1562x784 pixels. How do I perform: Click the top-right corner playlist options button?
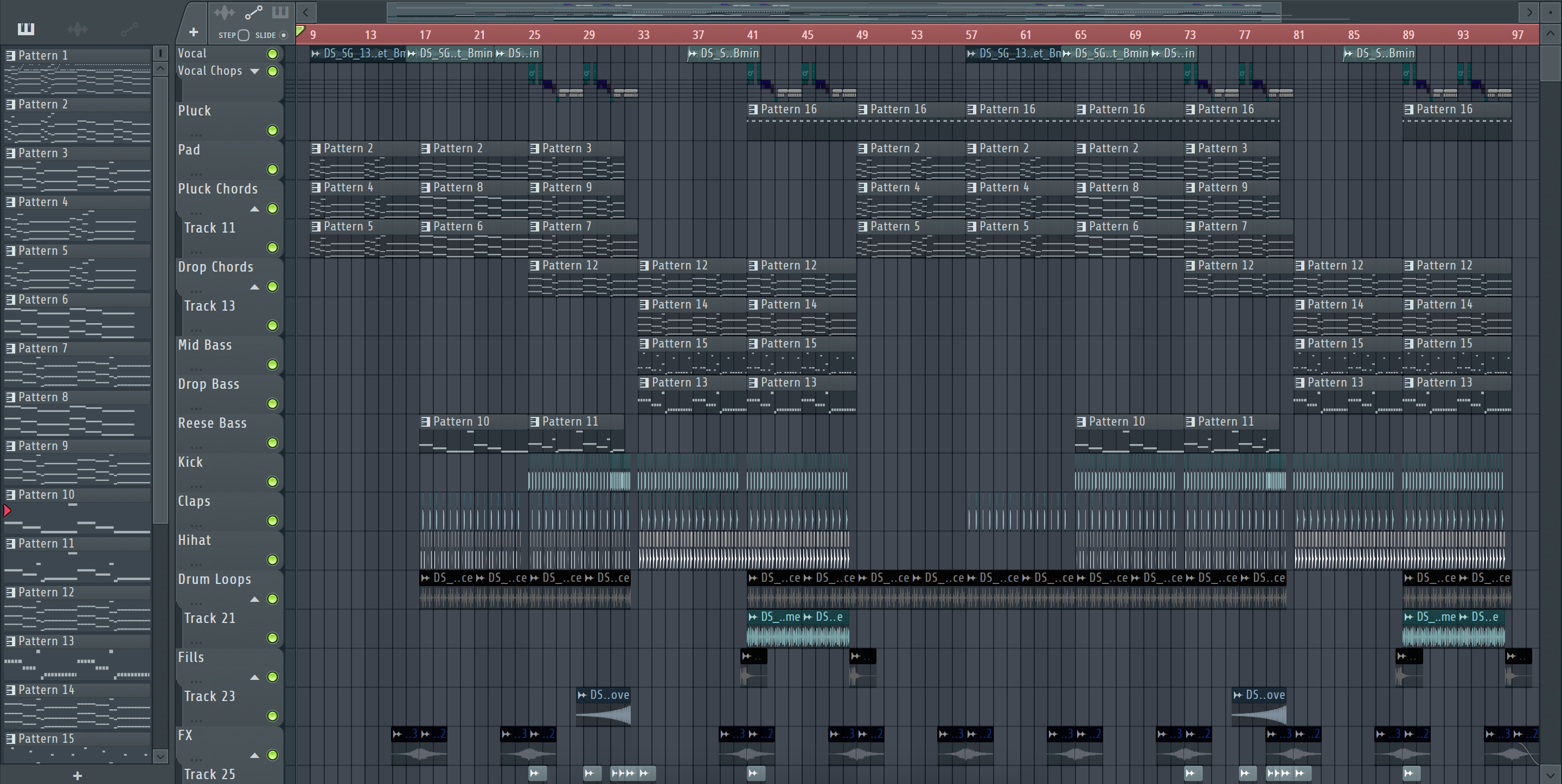pos(1551,12)
